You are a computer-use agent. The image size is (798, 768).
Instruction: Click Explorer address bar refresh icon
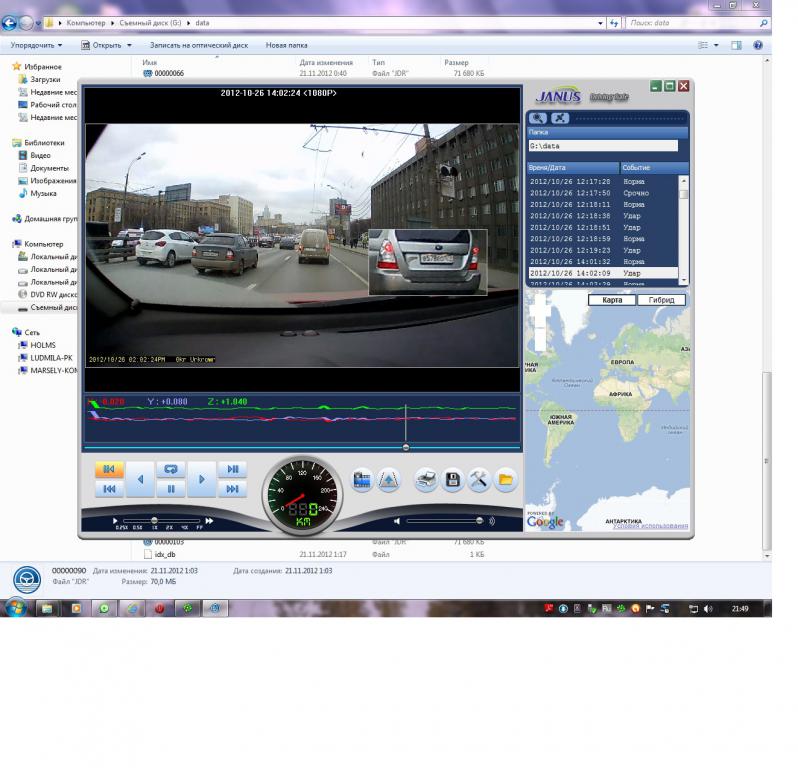tap(615, 23)
